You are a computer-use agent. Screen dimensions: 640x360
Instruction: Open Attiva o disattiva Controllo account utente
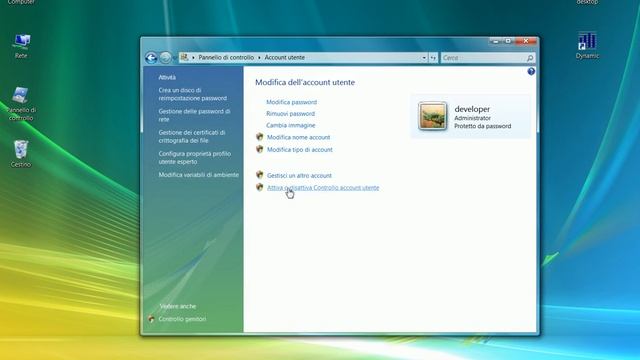tap(323, 188)
